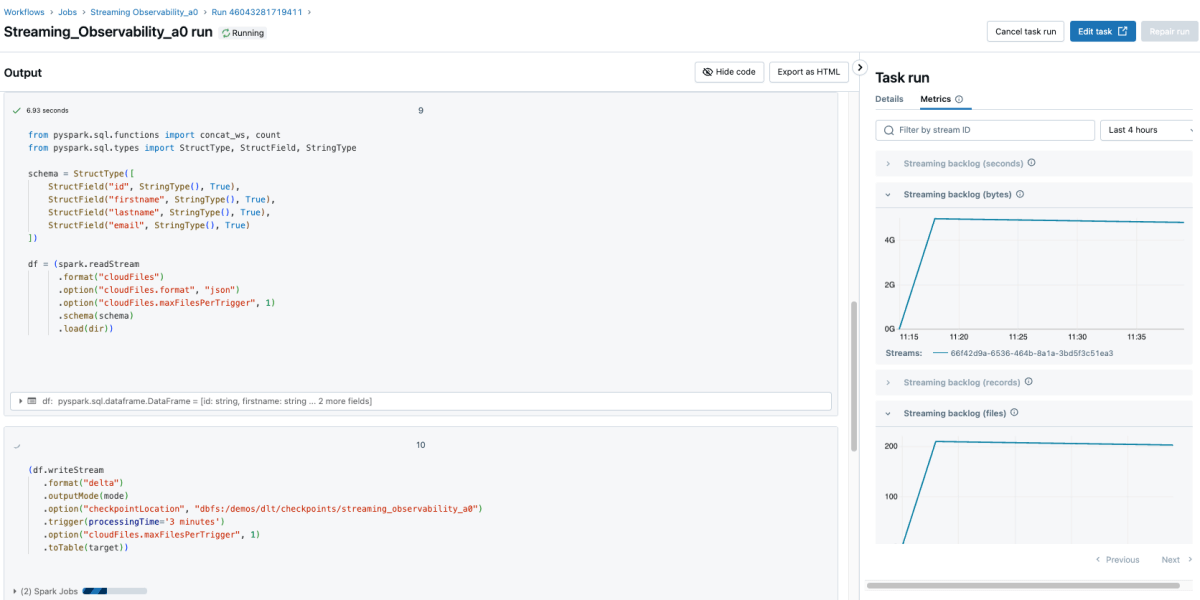Go to Streaming Observability_a0 breadcrumb

[x=145, y=12]
